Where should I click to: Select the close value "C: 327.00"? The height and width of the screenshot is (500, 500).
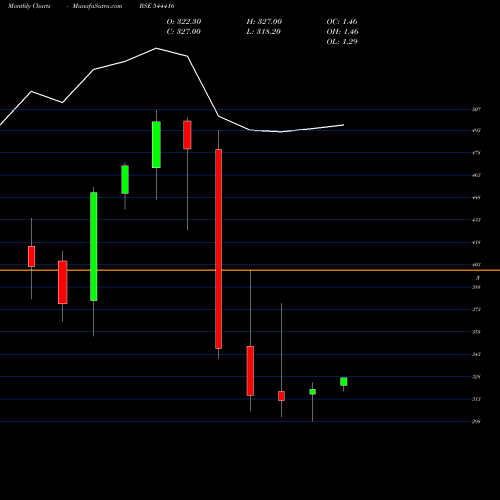point(184,32)
